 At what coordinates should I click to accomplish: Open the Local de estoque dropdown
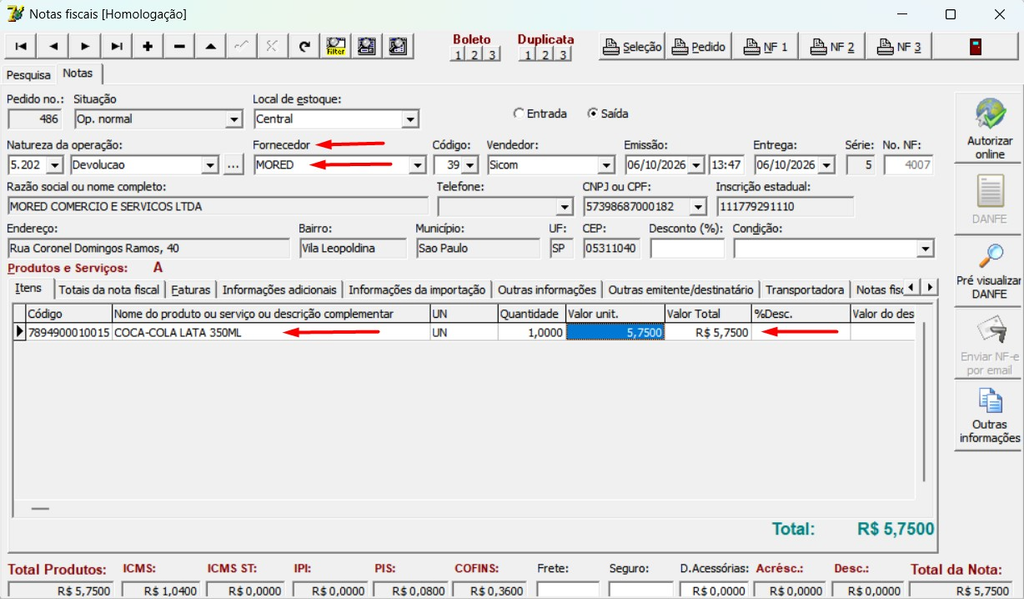click(410, 120)
